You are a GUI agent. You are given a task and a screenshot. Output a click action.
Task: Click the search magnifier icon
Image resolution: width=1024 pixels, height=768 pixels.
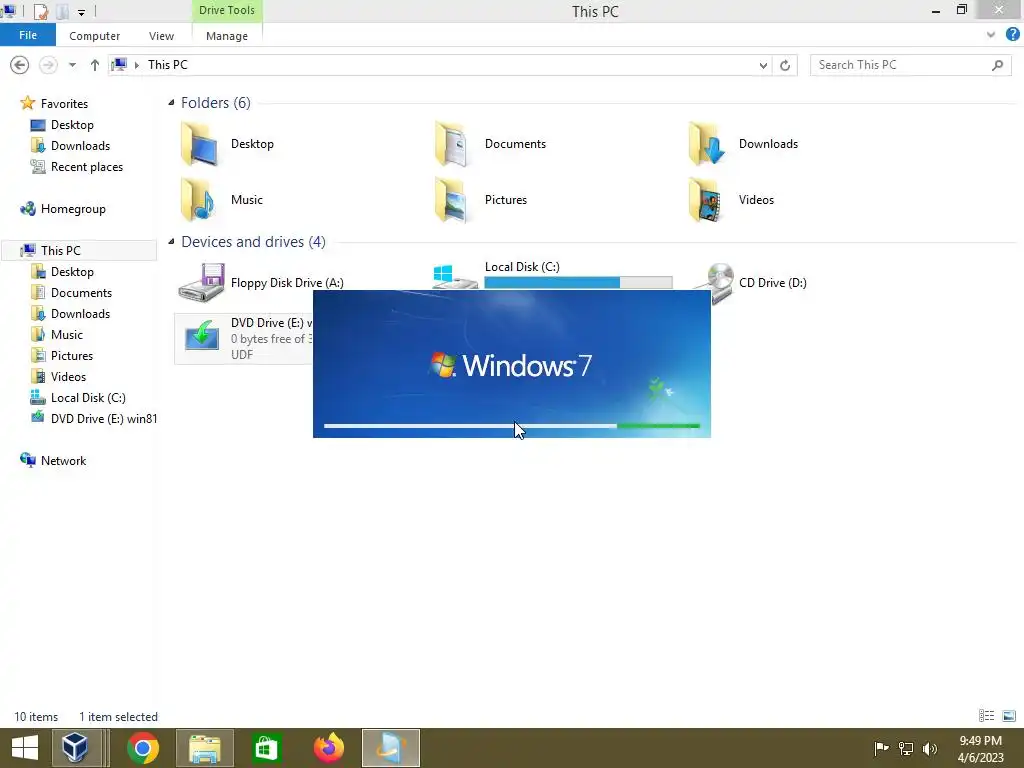pyautogui.click(x=997, y=65)
